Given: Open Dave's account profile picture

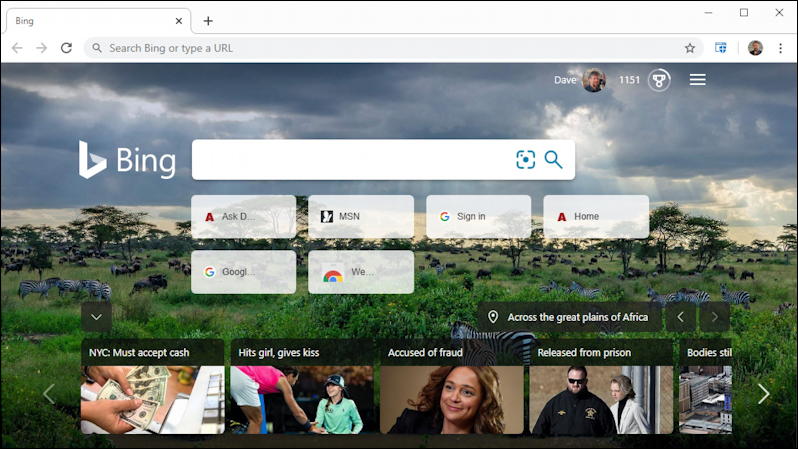Looking at the screenshot, I should (594, 80).
